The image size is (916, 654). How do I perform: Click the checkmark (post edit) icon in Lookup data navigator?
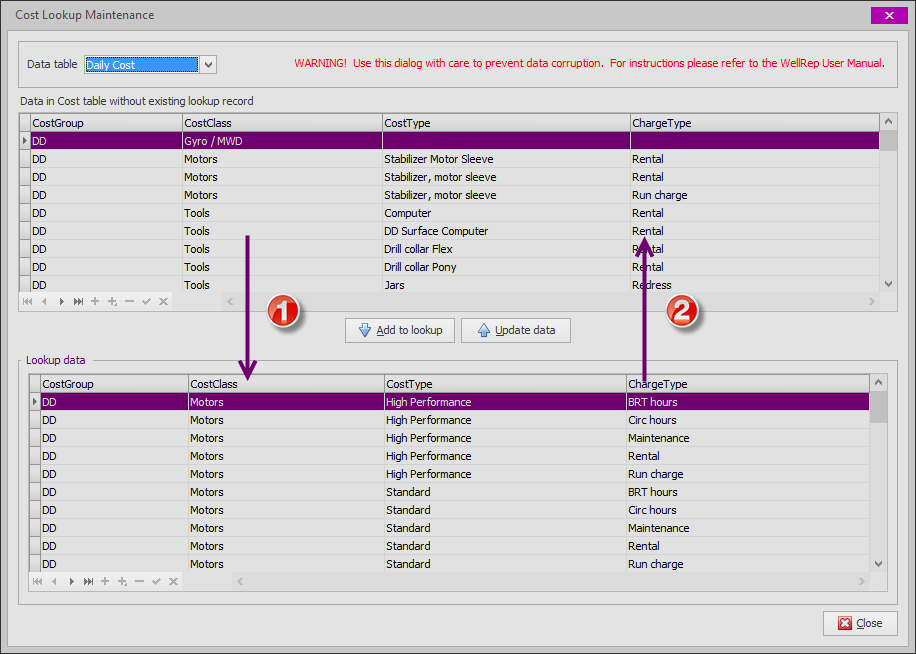click(x=156, y=581)
